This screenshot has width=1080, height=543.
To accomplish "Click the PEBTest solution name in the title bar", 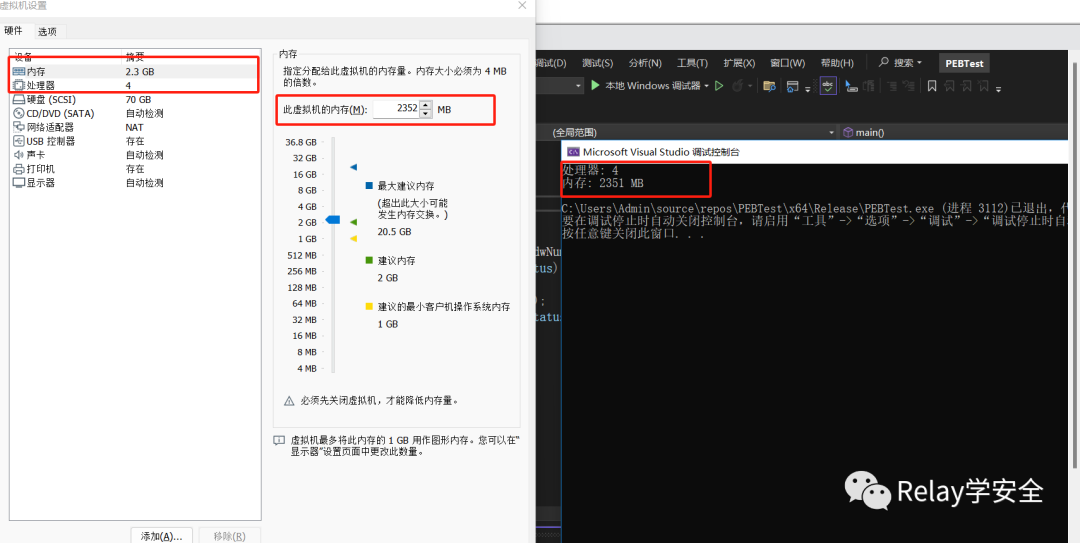I will 964,63.
